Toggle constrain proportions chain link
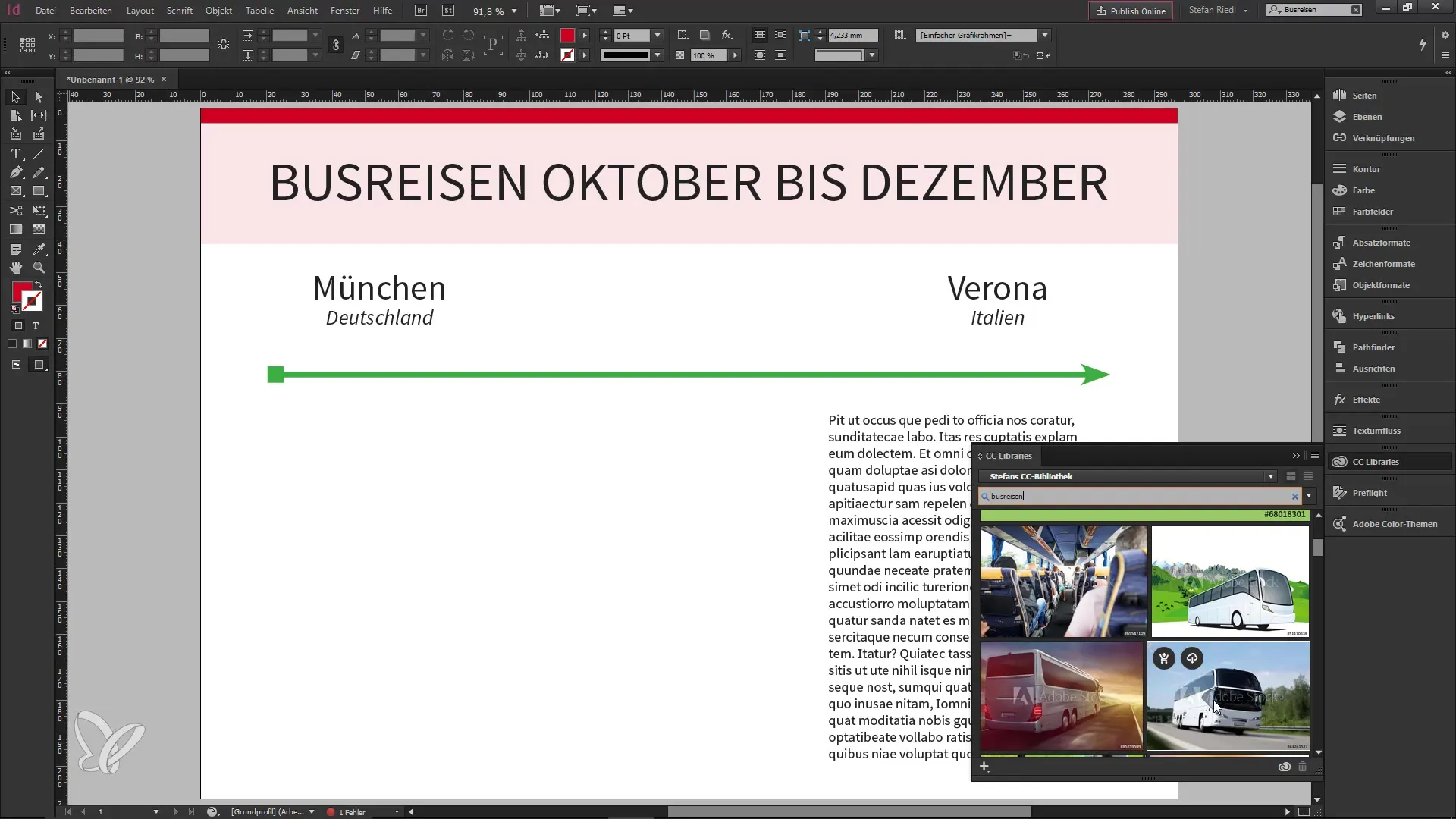The height and width of the screenshot is (819, 1456). [336, 45]
